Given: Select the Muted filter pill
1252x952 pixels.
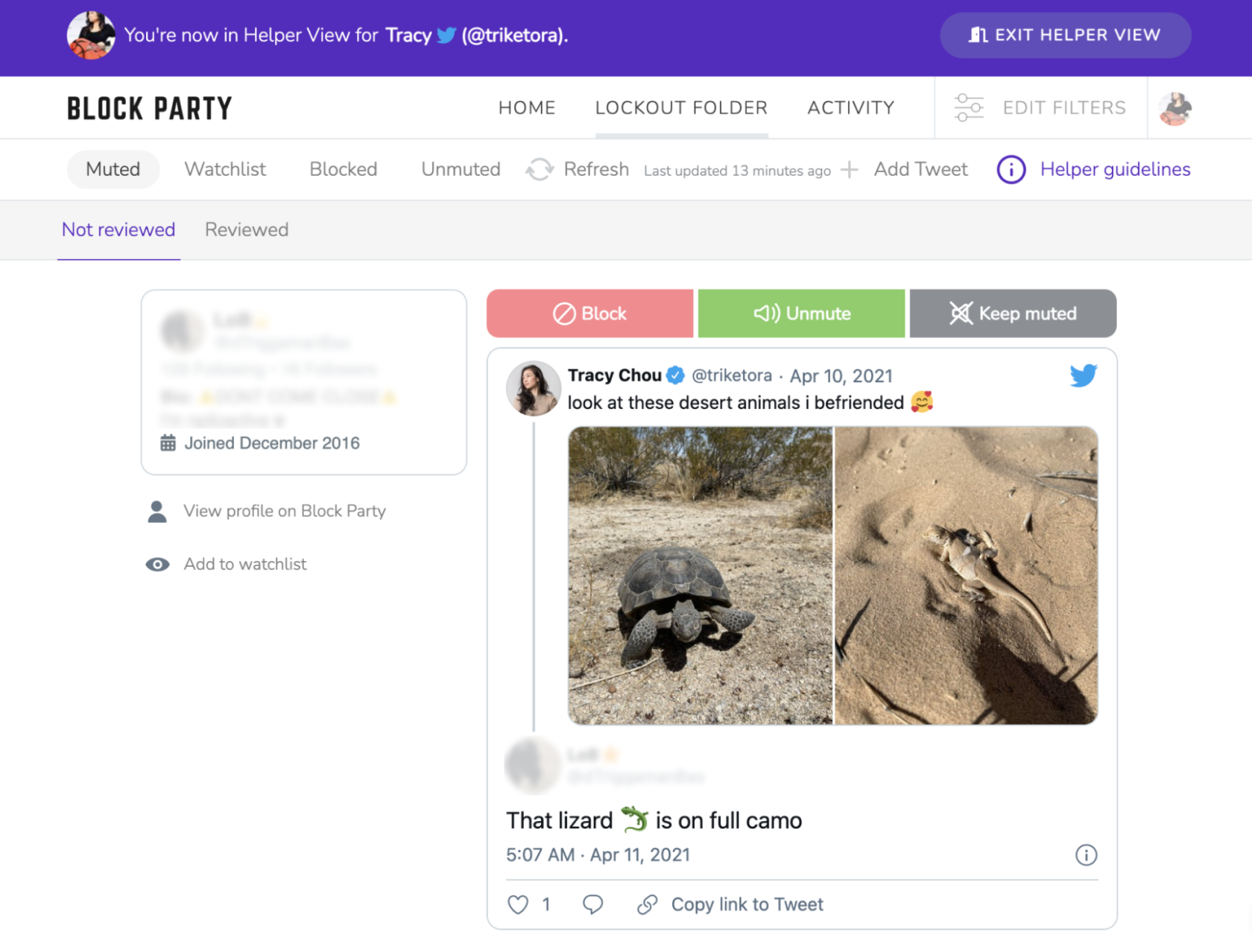Looking at the screenshot, I should 113,169.
